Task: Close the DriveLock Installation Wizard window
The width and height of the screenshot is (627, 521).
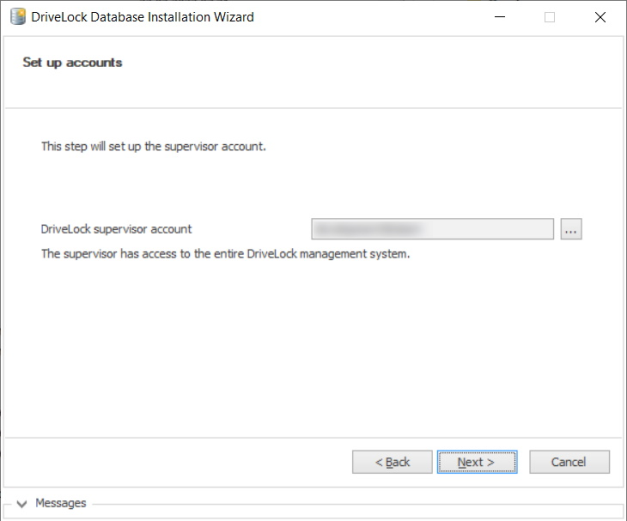Action: (x=600, y=17)
